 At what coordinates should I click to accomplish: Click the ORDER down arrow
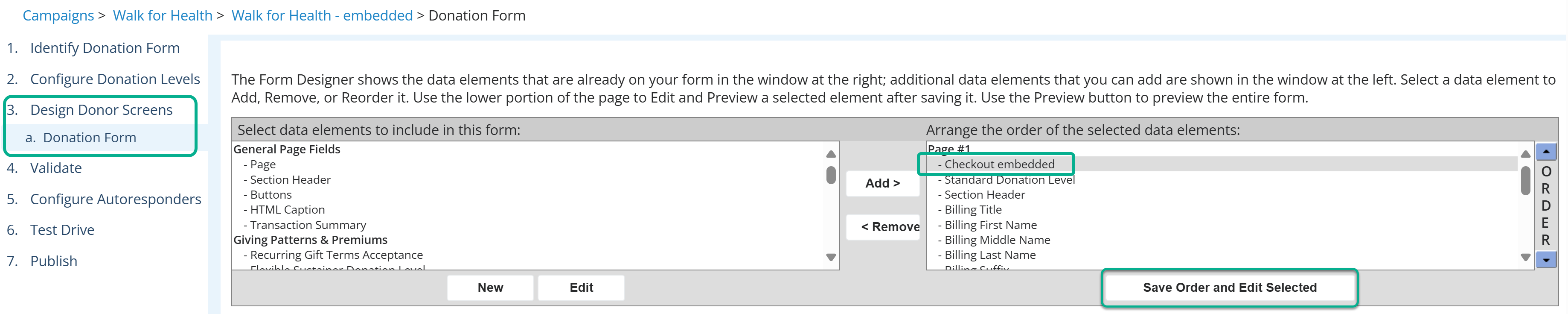point(1547,260)
